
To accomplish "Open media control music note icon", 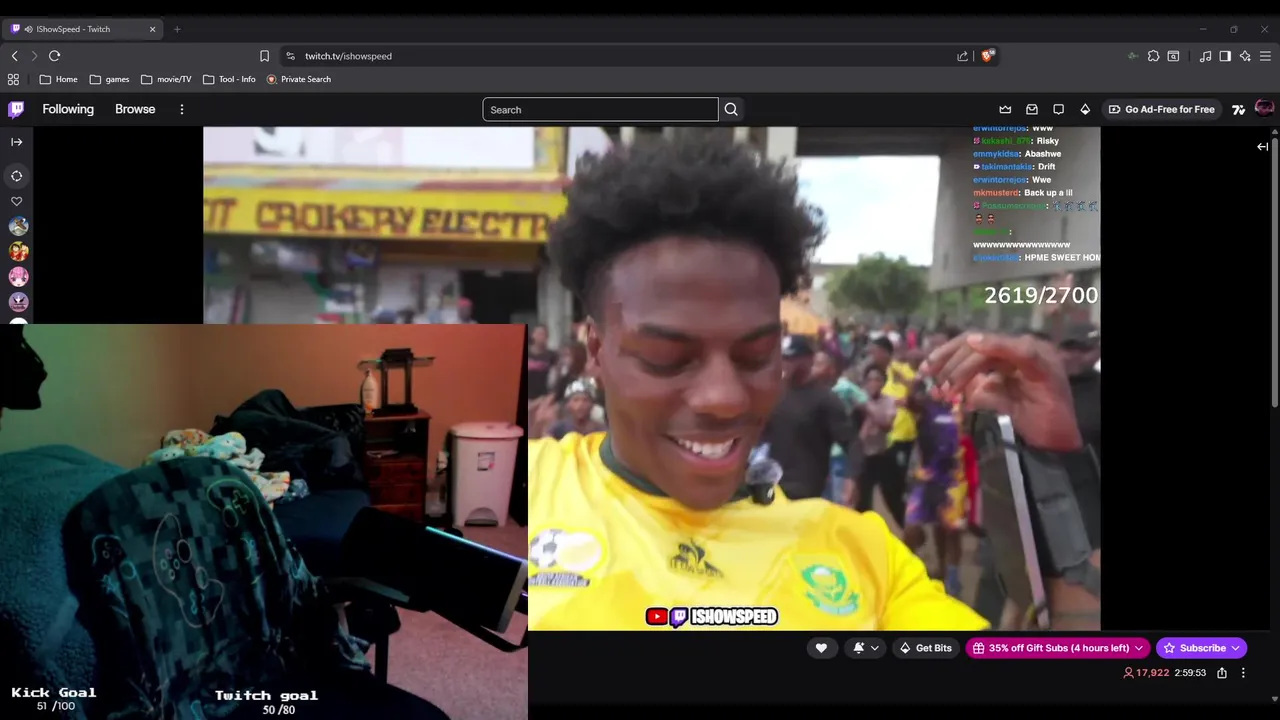I will coord(1205,56).
